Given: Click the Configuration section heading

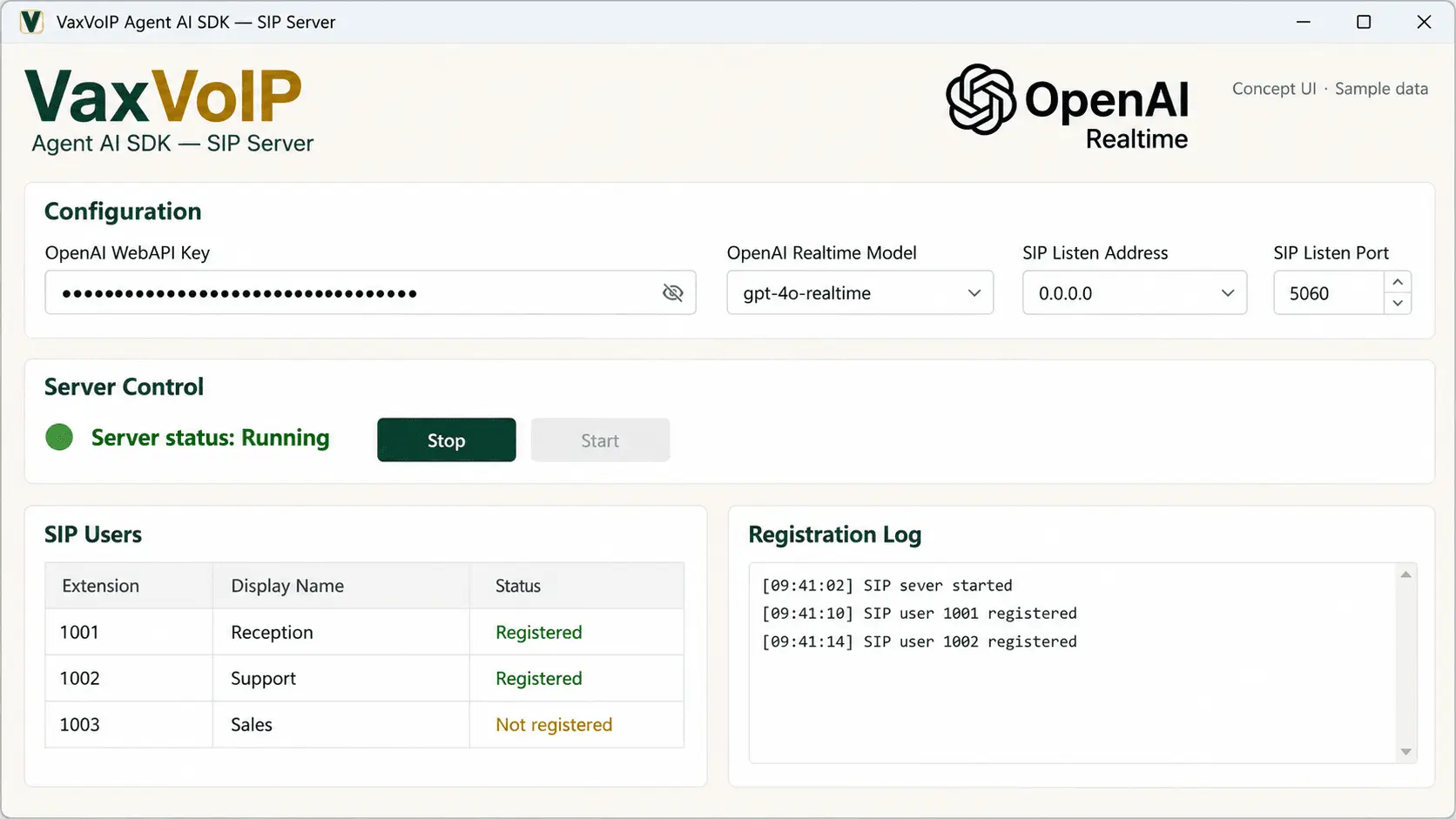Looking at the screenshot, I should (x=123, y=211).
